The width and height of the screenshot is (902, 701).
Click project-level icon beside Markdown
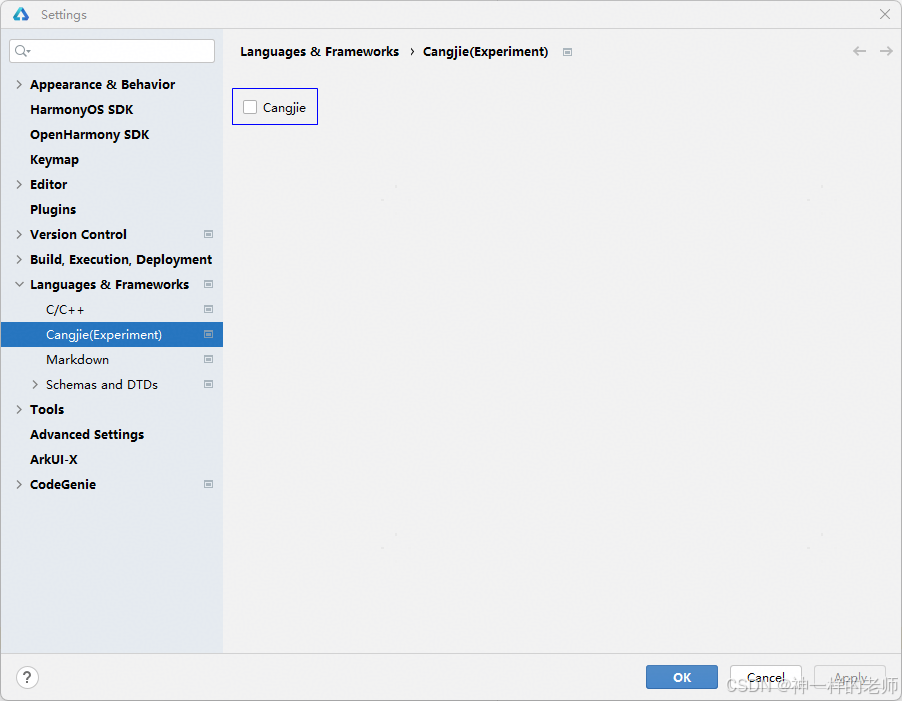click(x=209, y=359)
